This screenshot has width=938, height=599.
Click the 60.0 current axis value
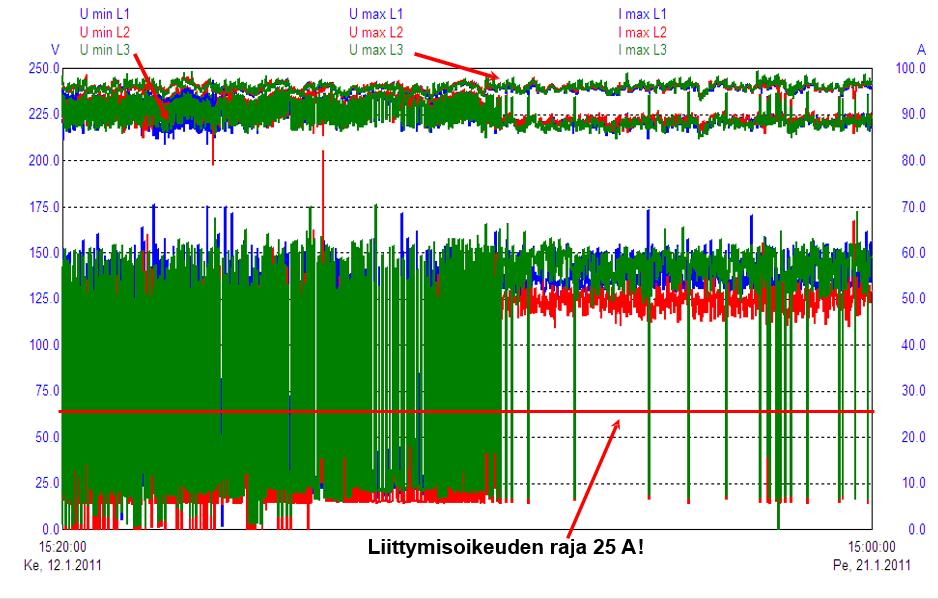(x=913, y=253)
